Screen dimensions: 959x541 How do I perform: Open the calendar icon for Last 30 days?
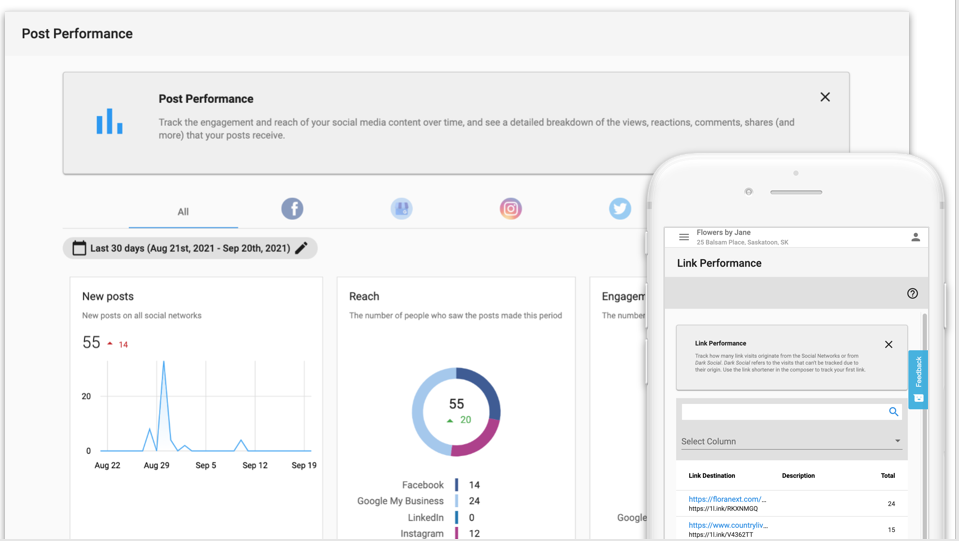[x=79, y=248]
